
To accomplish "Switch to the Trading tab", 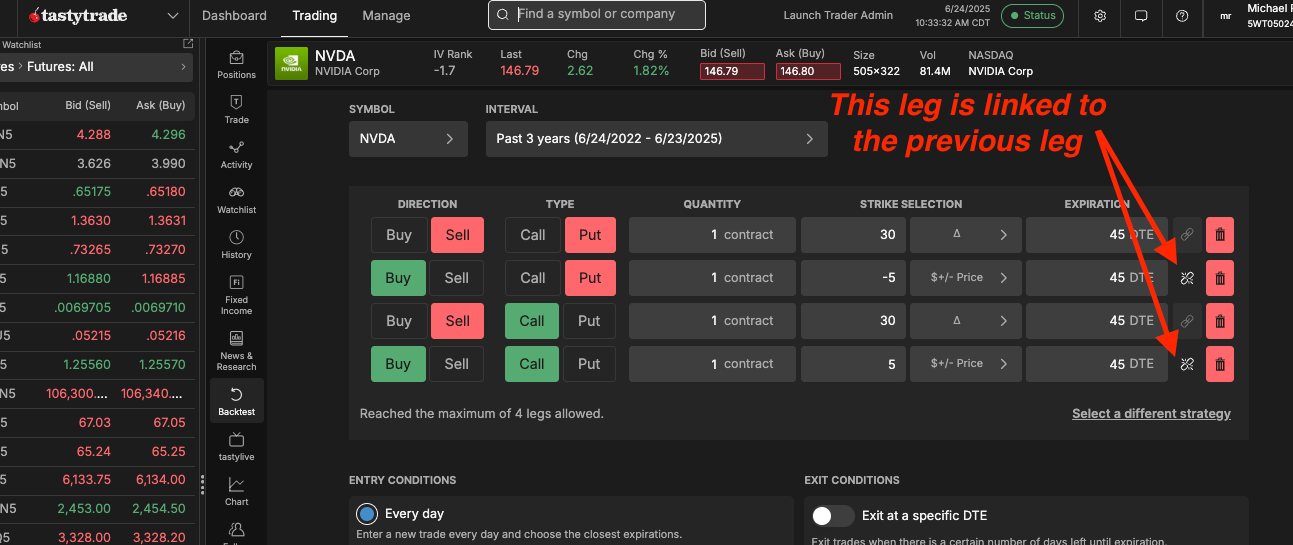I will click(314, 15).
